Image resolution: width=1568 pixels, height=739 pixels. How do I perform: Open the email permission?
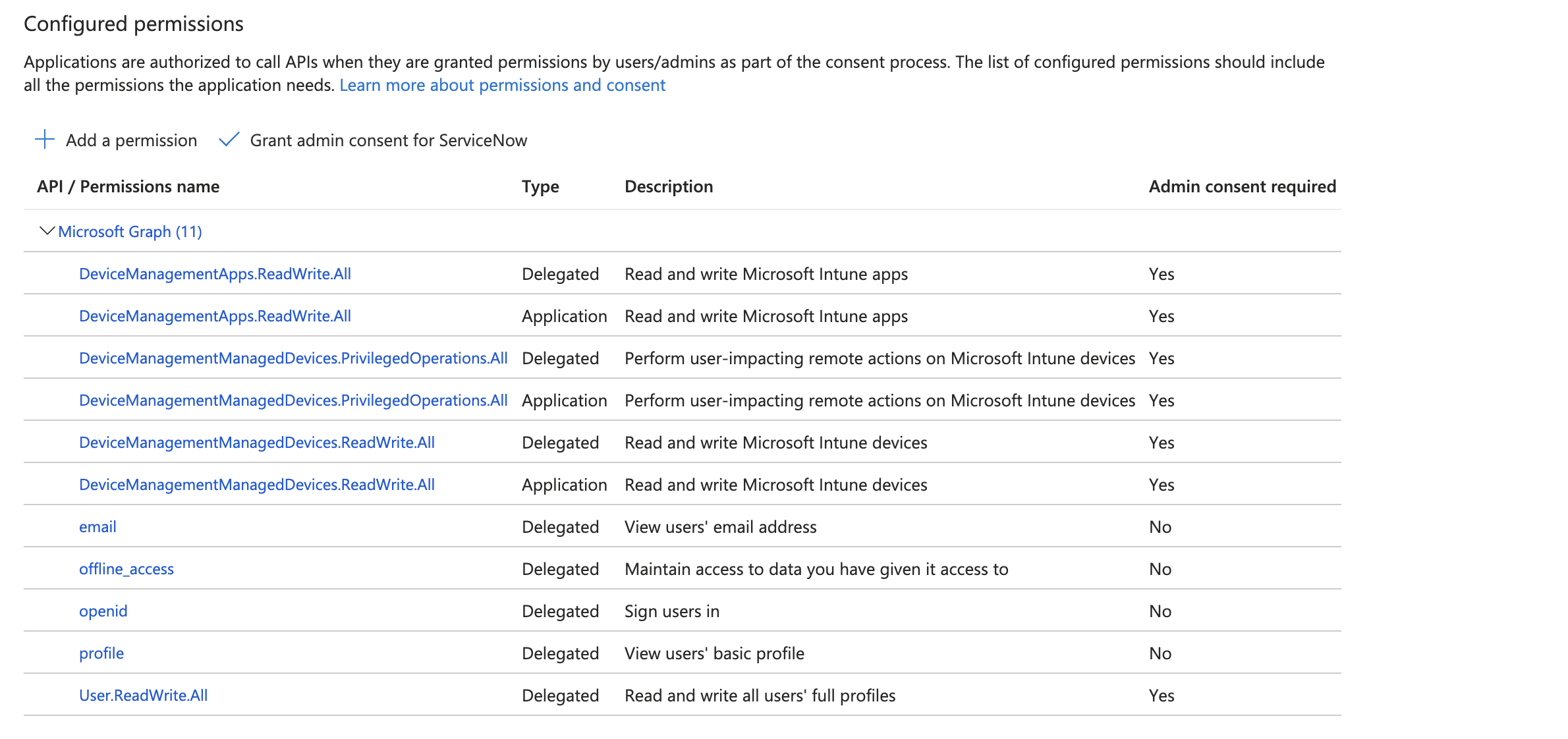[x=98, y=527]
